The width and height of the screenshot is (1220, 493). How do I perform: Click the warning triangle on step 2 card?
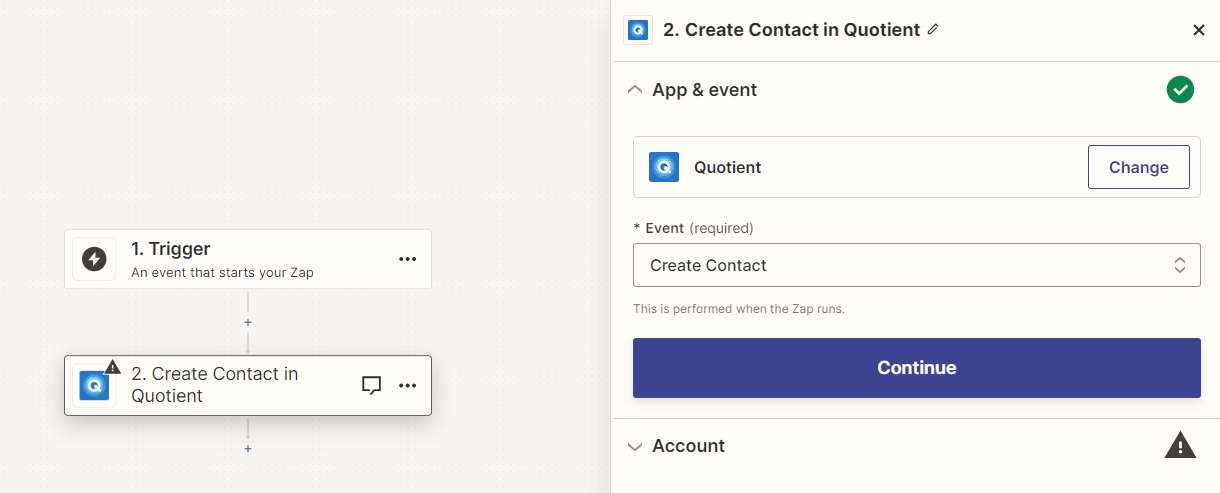tap(112, 367)
